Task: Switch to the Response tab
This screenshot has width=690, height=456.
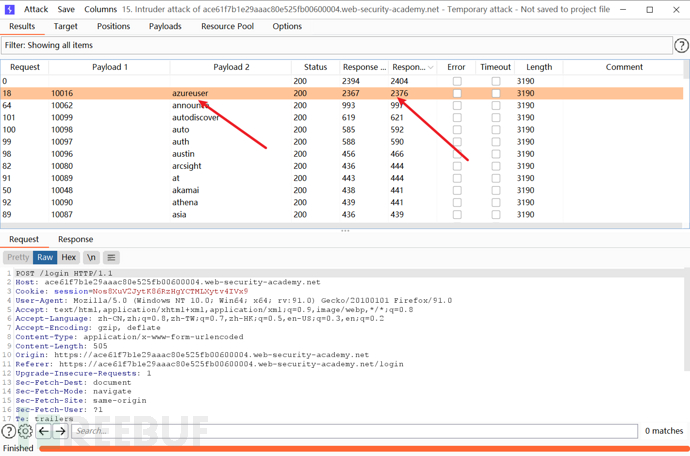Action: [75, 239]
